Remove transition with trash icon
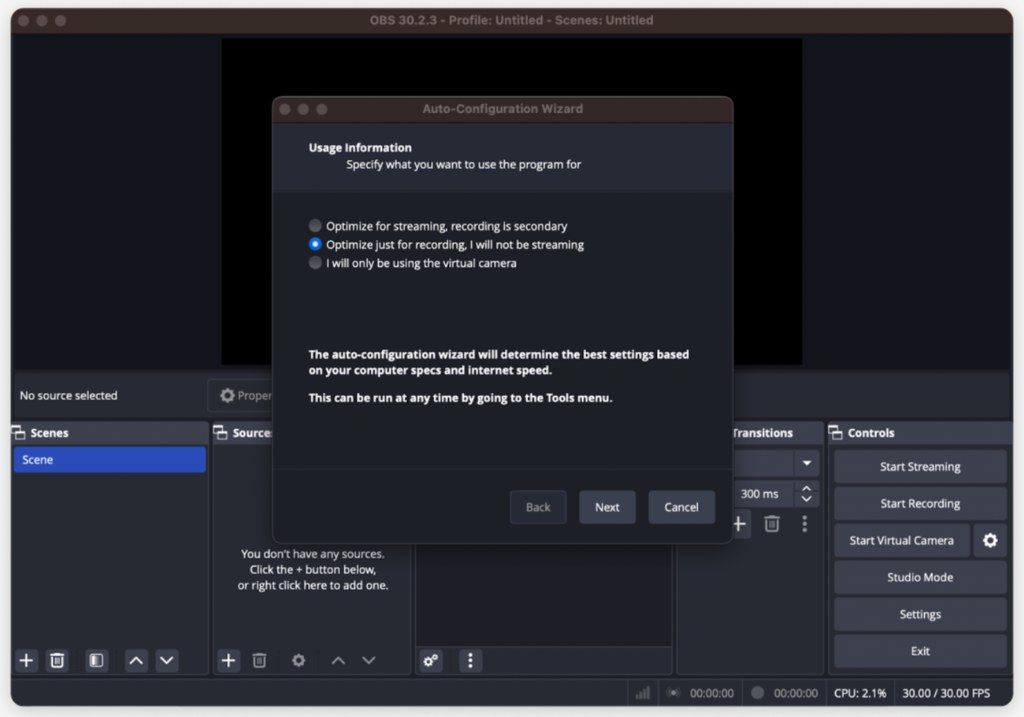 pyautogui.click(x=772, y=524)
